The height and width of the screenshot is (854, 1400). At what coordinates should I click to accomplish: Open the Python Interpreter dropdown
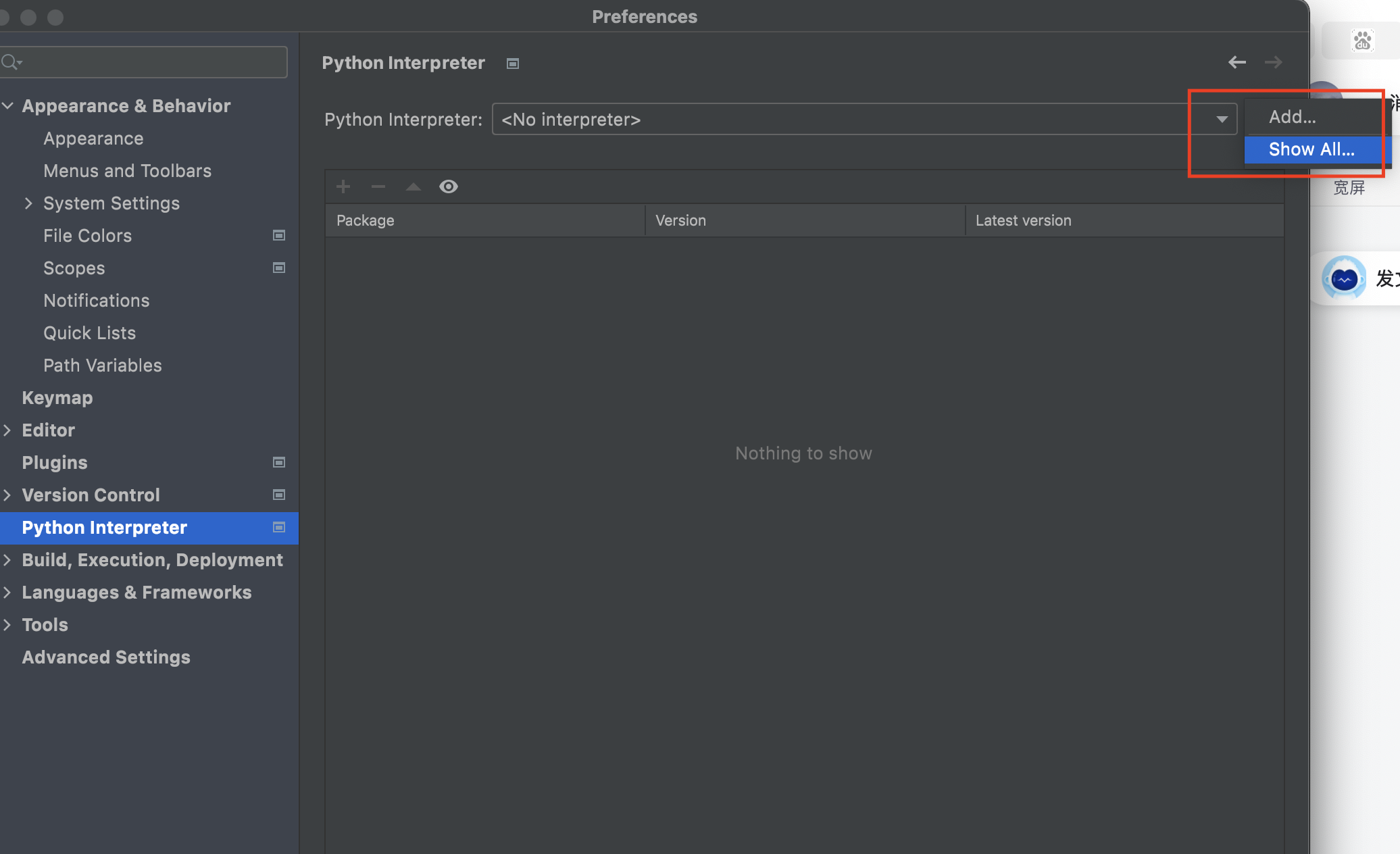point(1220,119)
